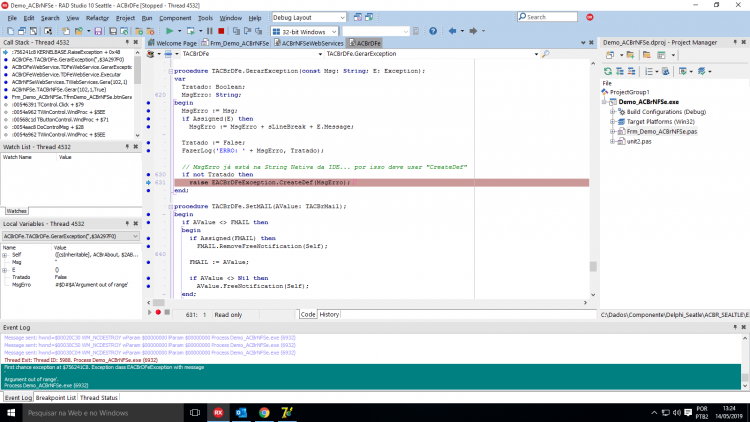The image size is (750, 422).
Task: Click the Save desktop layout icon
Action: tap(357, 17)
